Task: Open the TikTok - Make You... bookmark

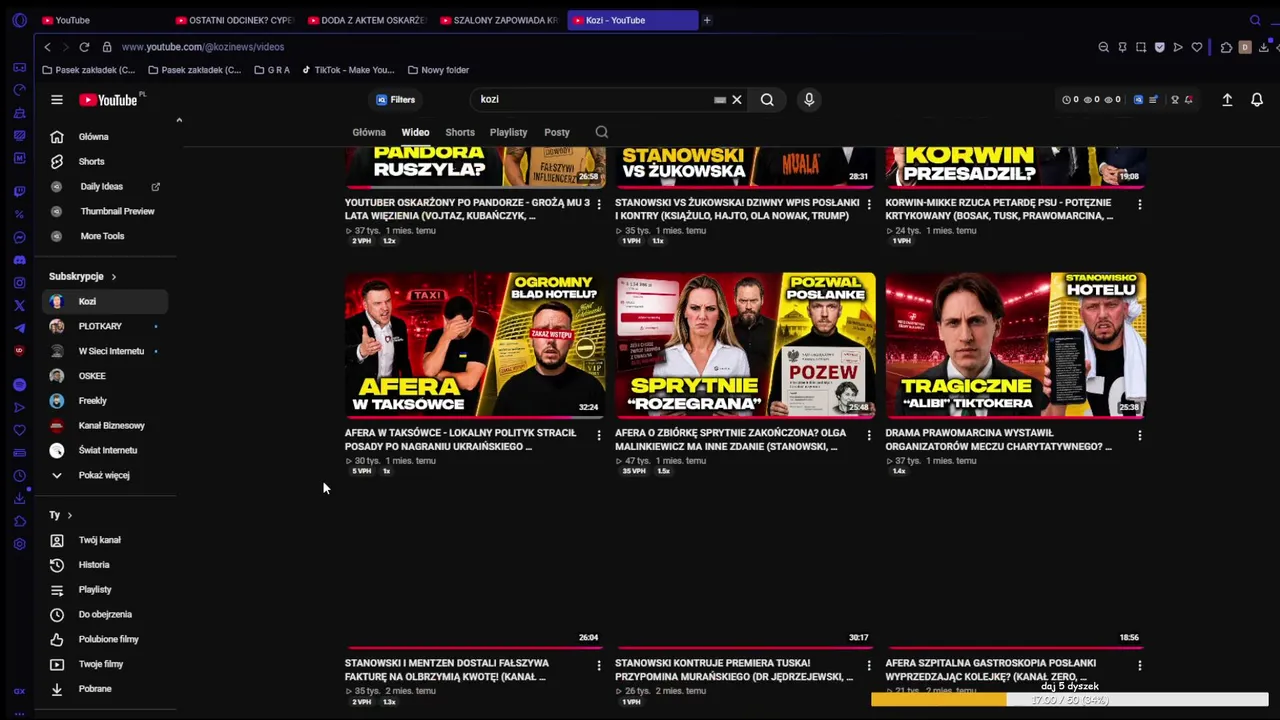Action: click(x=348, y=70)
